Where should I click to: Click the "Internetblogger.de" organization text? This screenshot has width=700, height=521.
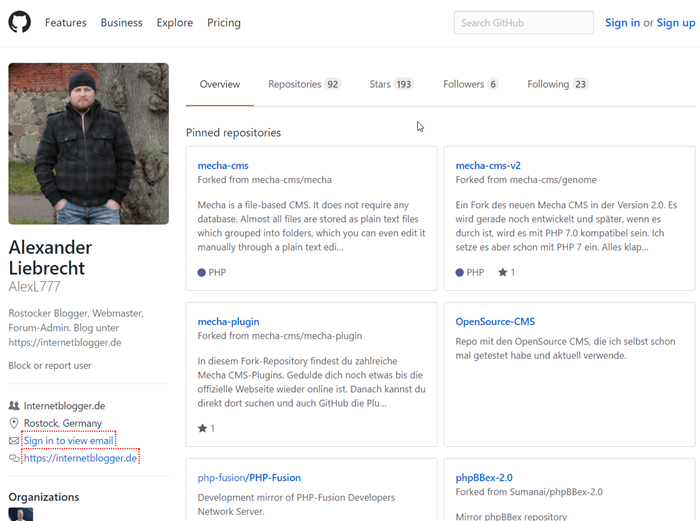(64, 405)
